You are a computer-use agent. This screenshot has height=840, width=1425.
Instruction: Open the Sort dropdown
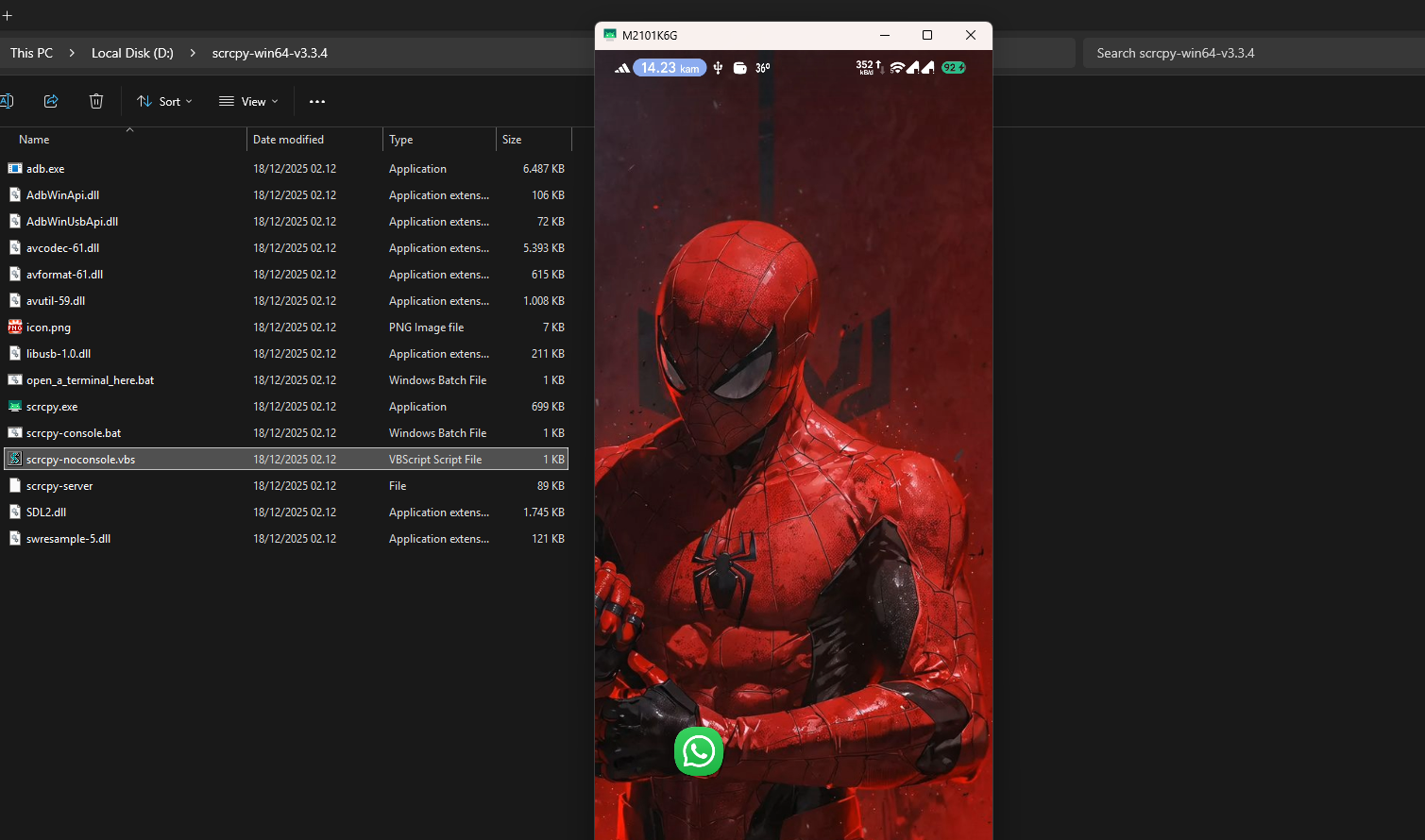coord(164,101)
